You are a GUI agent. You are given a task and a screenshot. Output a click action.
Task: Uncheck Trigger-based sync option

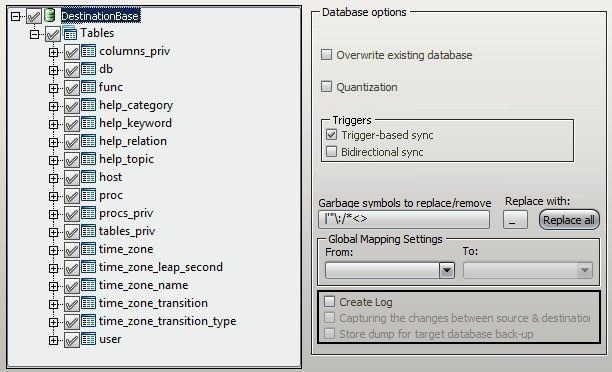(331, 135)
